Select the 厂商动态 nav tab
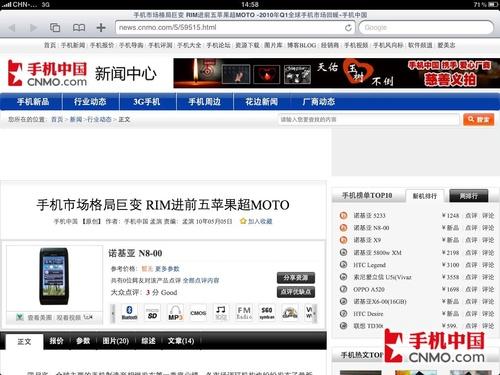The image size is (500, 375). point(319,102)
